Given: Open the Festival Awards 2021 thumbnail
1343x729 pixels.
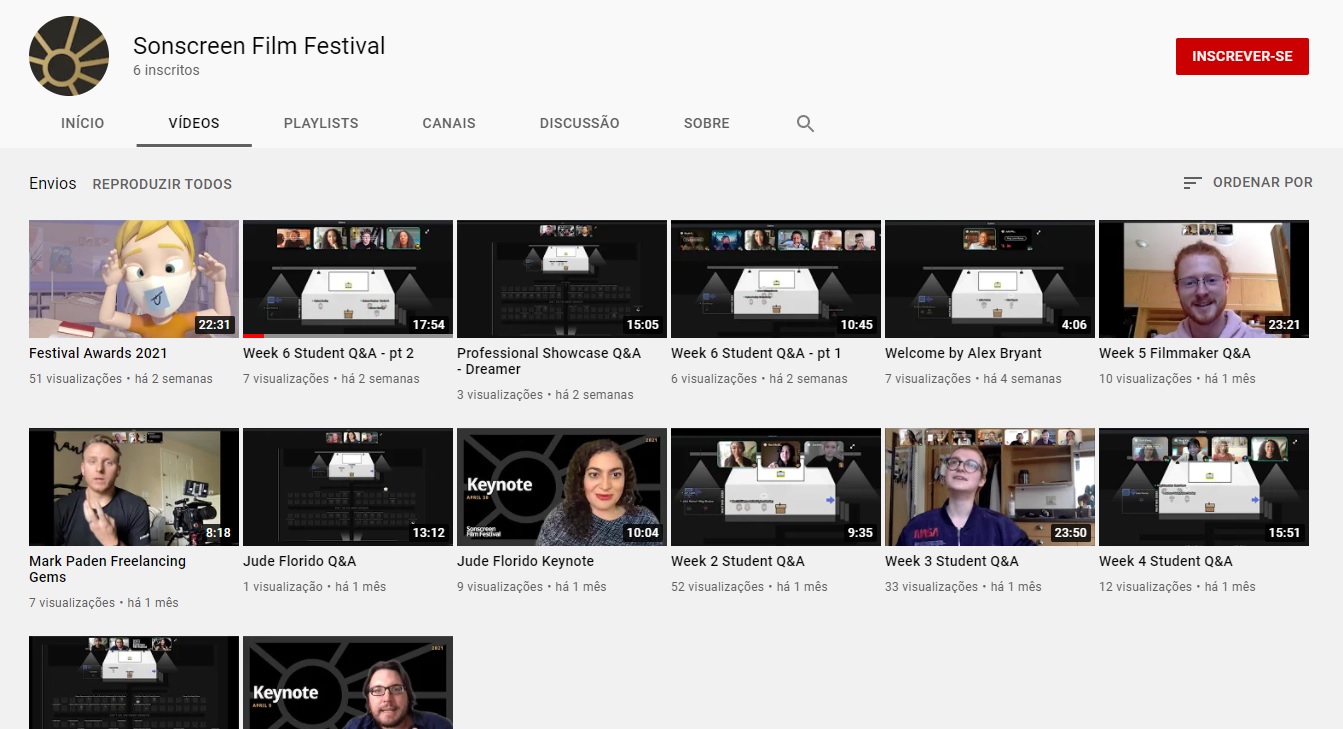Looking at the screenshot, I should tap(134, 279).
